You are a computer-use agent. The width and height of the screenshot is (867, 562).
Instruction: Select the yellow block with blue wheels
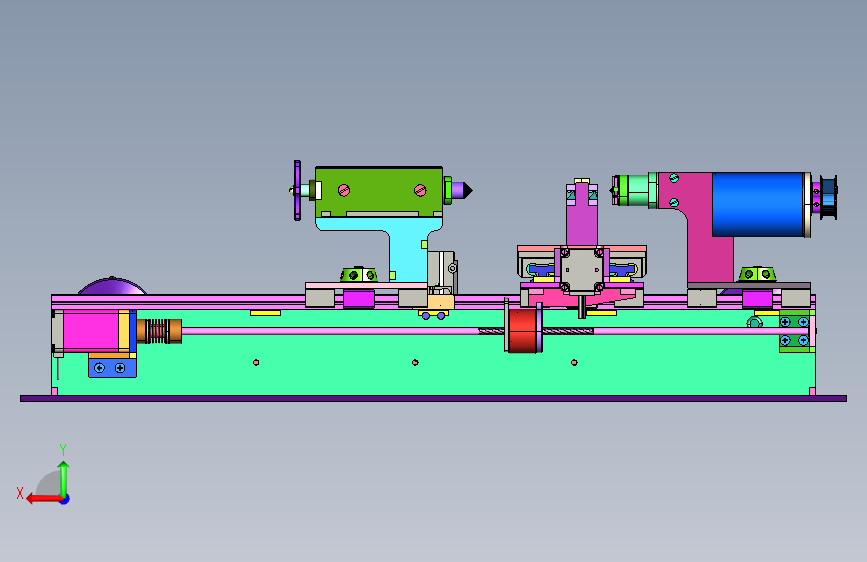pos(440,303)
